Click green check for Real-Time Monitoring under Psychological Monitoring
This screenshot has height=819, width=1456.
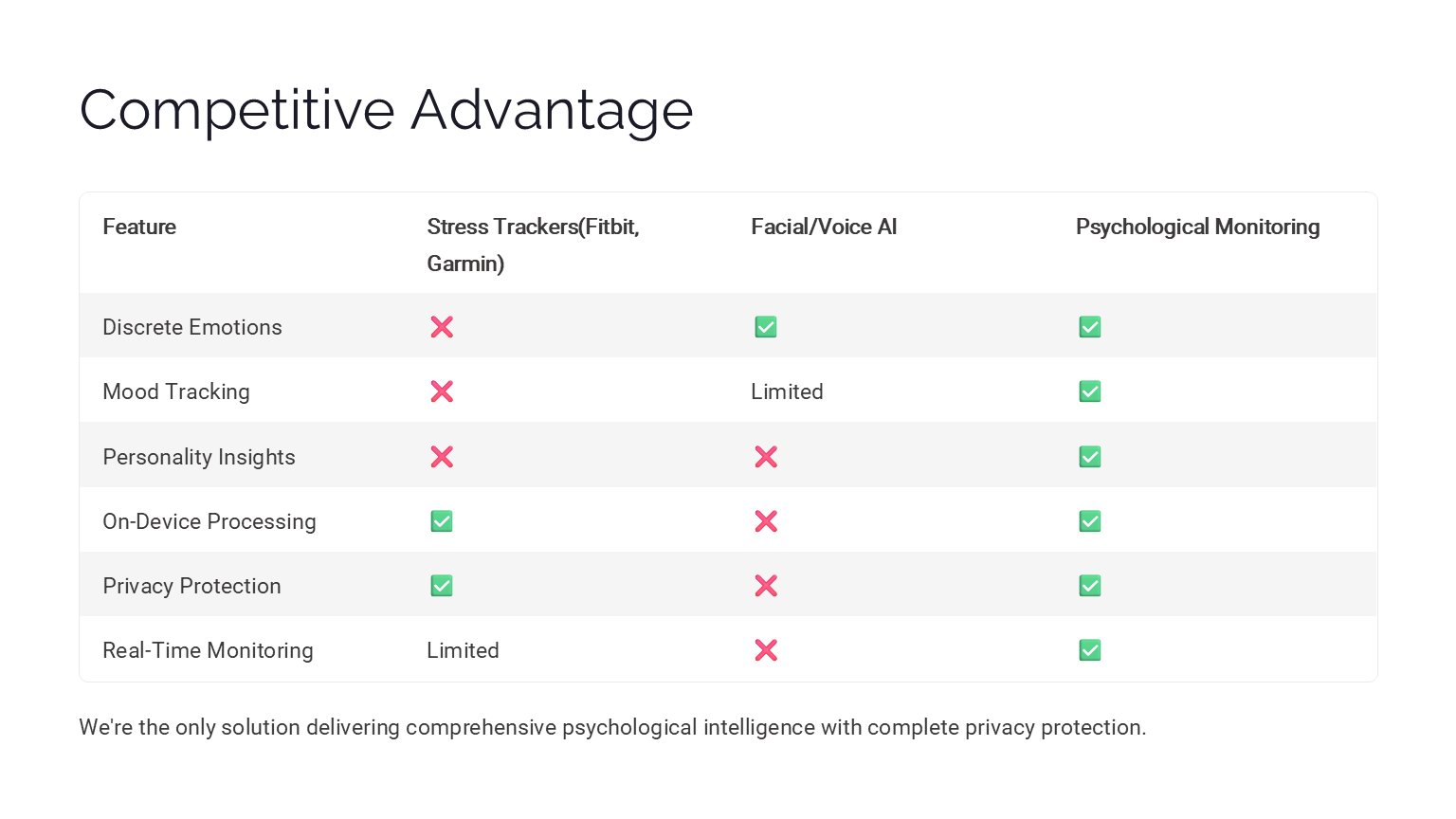(1090, 650)
